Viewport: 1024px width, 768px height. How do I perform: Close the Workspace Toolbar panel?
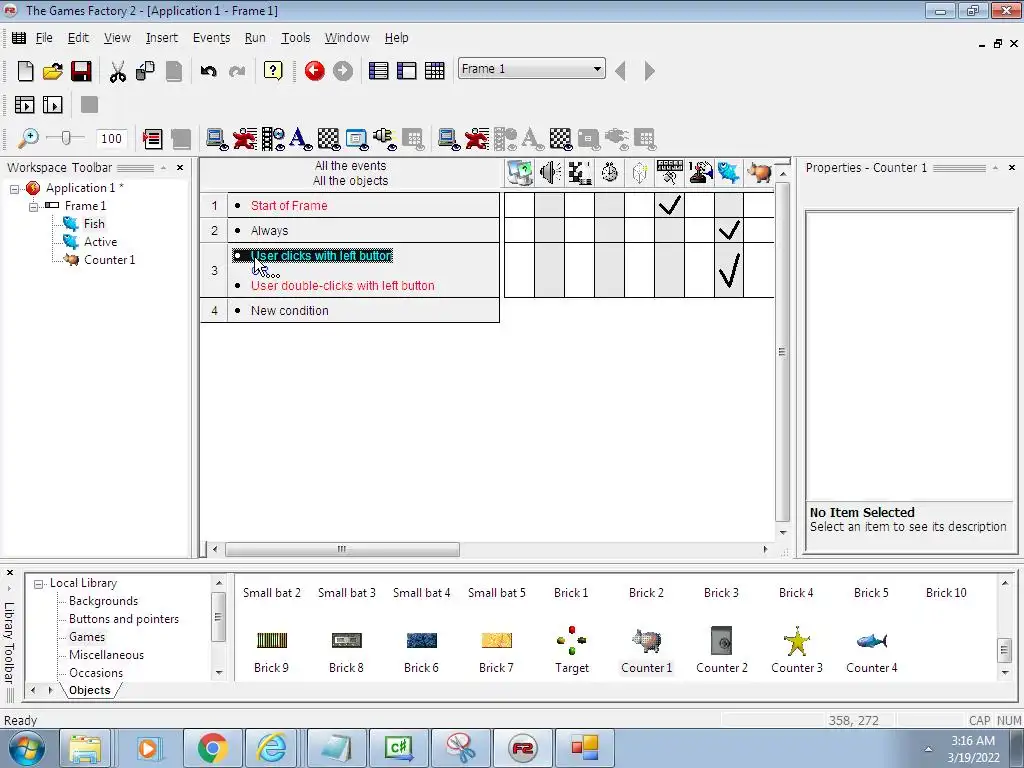pyautogui.click(x=180, y=168)
